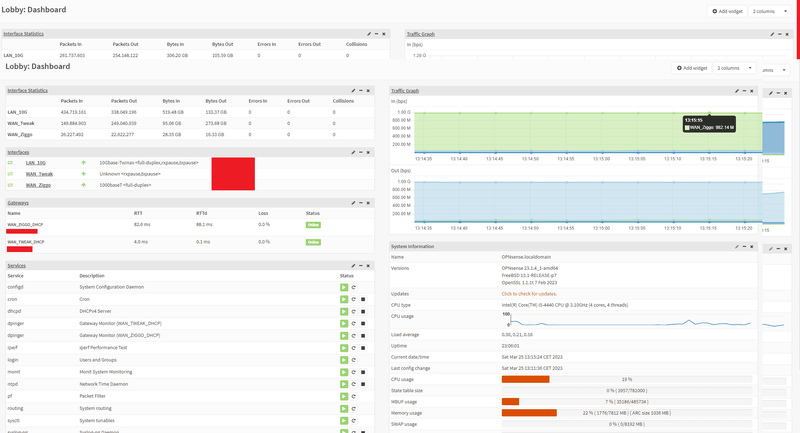Restart the ntpd Network Time Daemon

pyautogui.click(x=354, y=384)
